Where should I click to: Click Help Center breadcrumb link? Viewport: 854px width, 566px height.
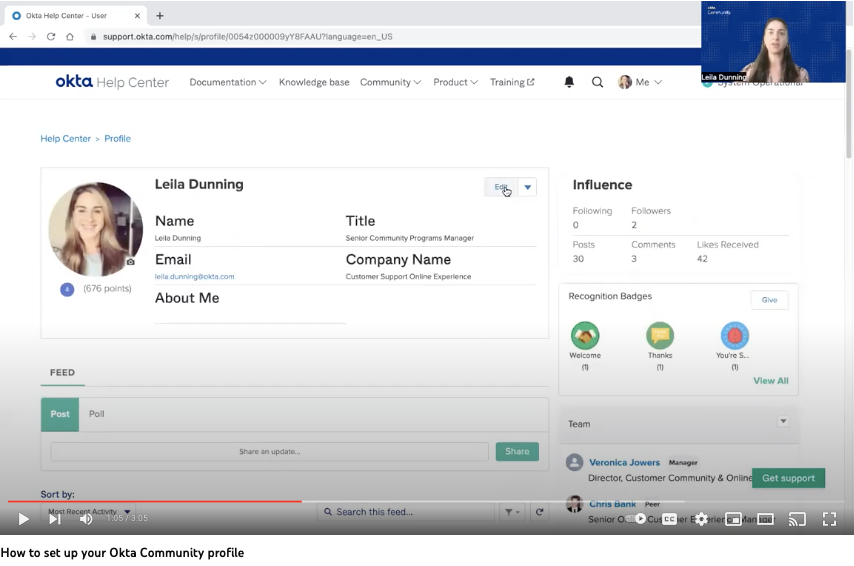coord(65,139)
